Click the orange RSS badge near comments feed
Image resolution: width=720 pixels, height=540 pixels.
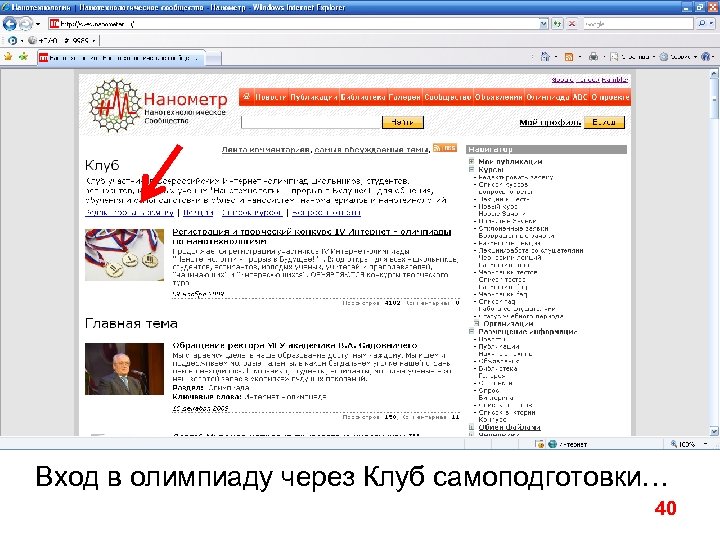444,148
